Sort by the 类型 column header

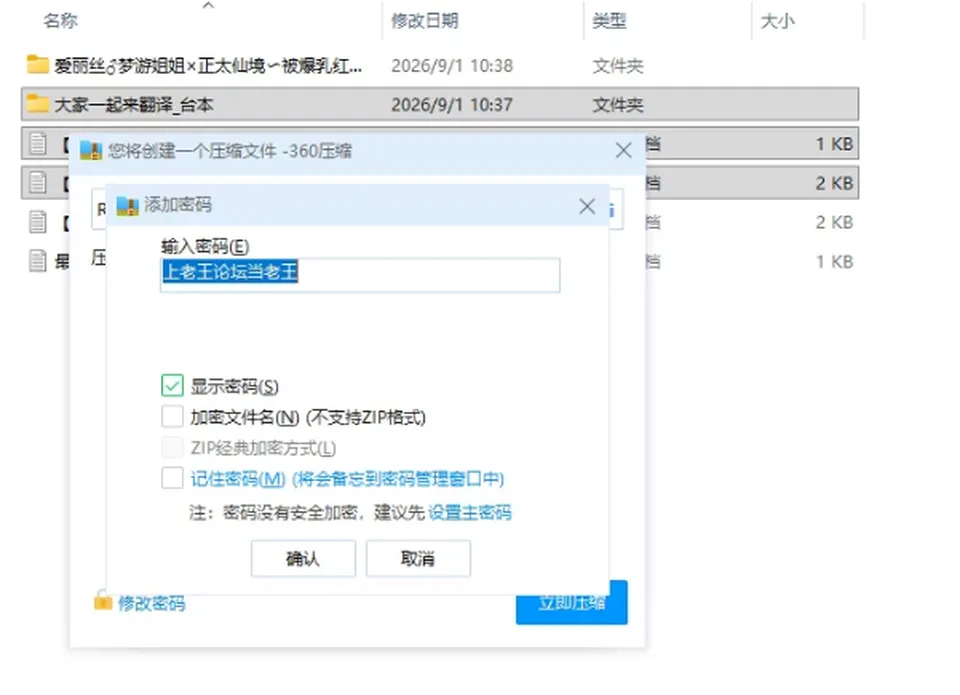[609, 21]
